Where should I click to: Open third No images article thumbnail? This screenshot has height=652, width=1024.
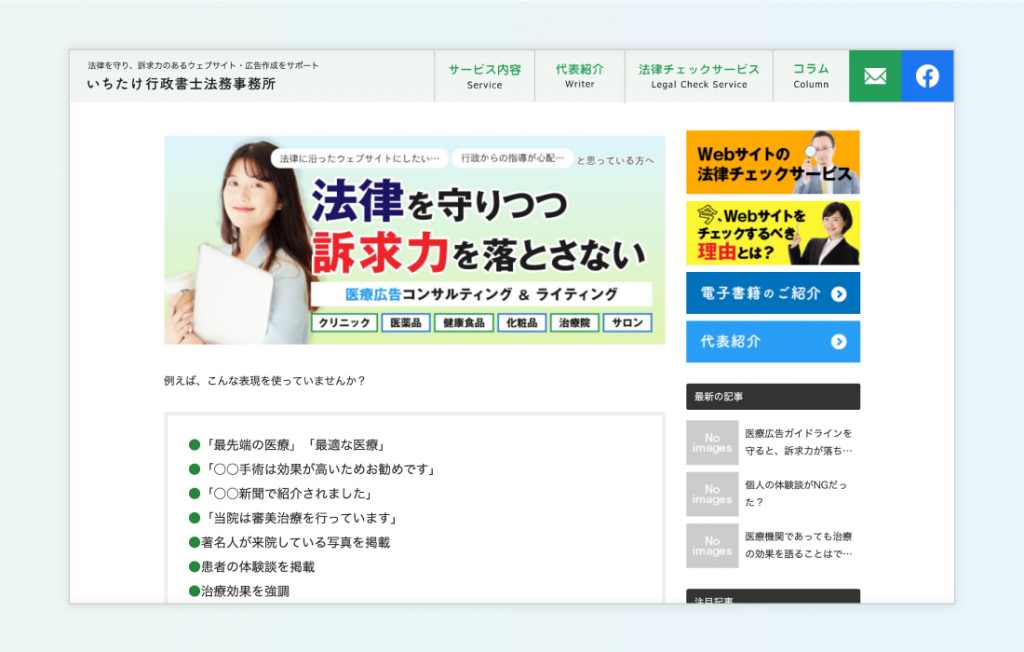[712, 546]
